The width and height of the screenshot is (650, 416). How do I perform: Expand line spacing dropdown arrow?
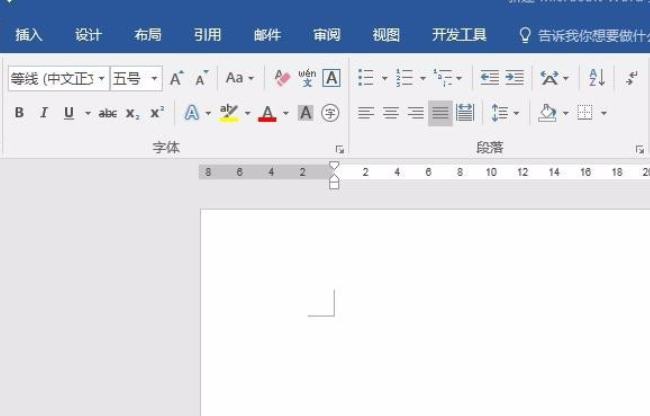[516, 113]
